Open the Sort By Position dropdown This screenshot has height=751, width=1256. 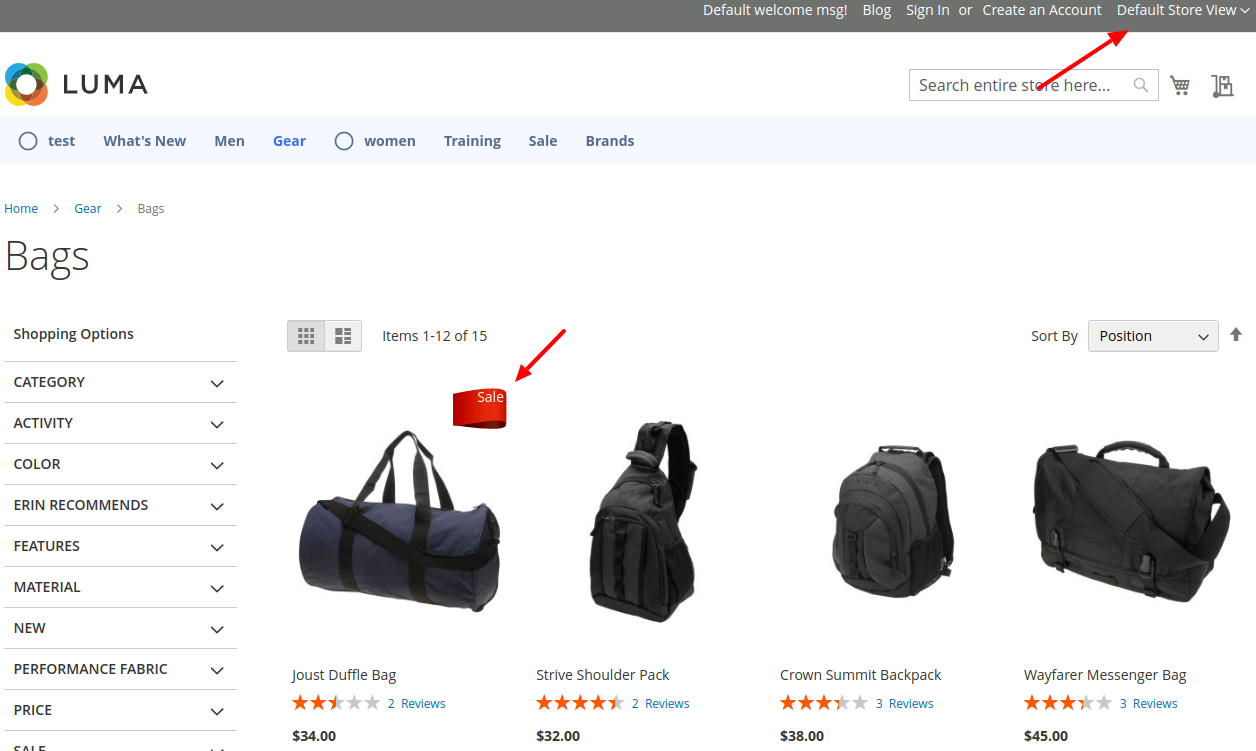coord(1153,336)
